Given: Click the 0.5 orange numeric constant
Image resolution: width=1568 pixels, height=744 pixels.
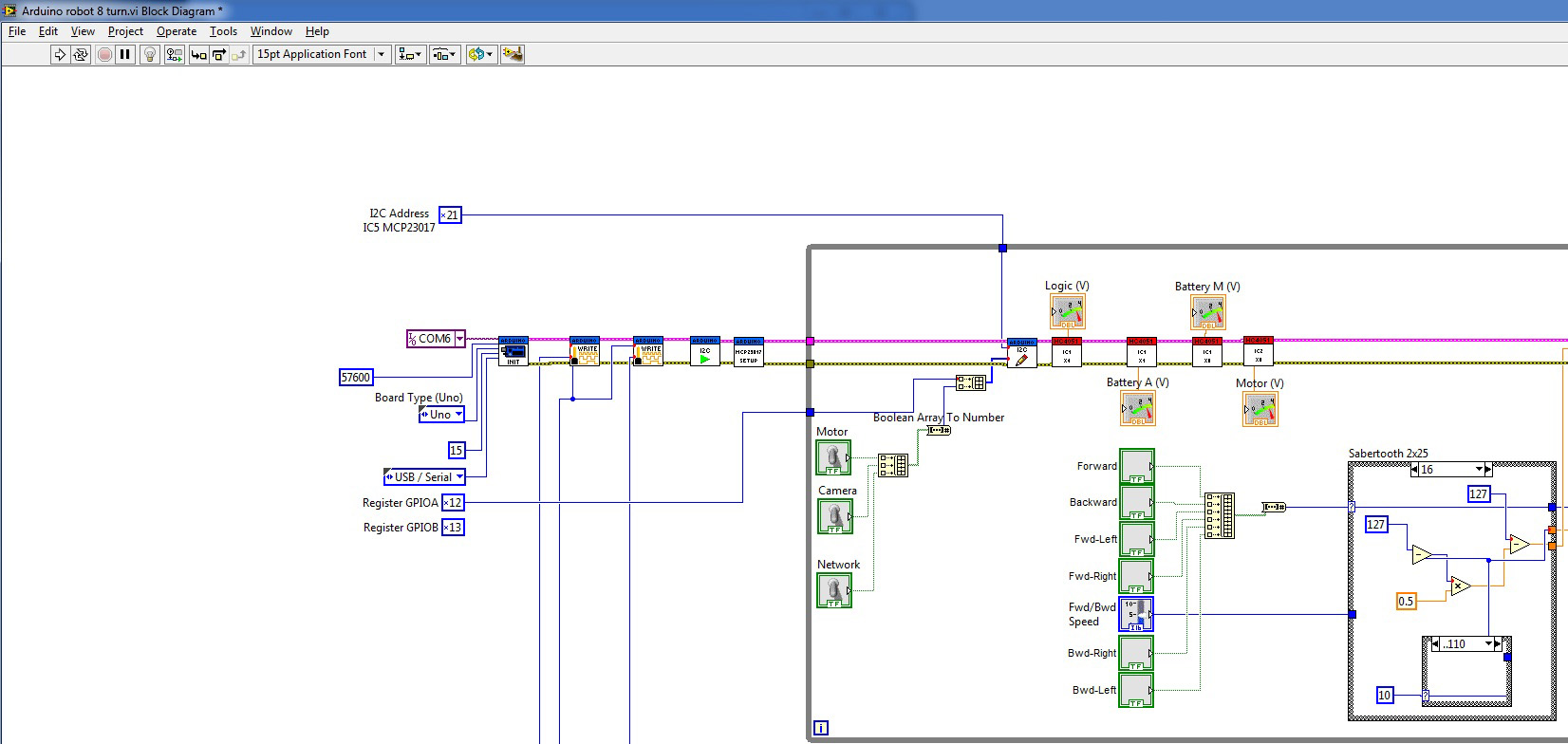Looking at the screenshot, I should 1407,601.
